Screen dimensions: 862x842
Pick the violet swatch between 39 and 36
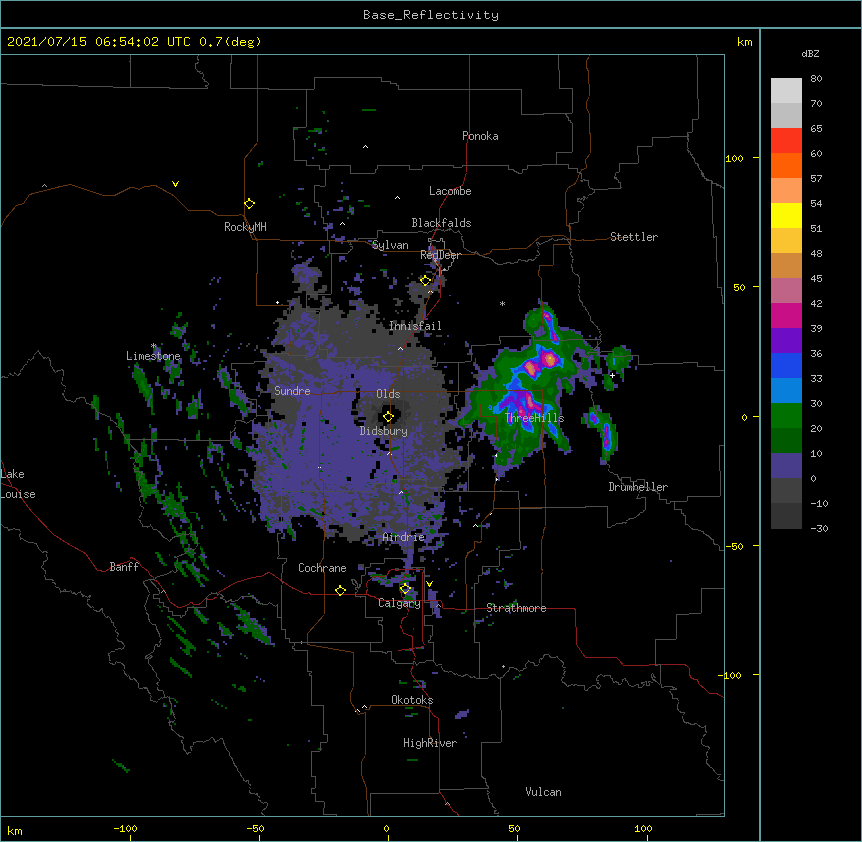point(786,341)
